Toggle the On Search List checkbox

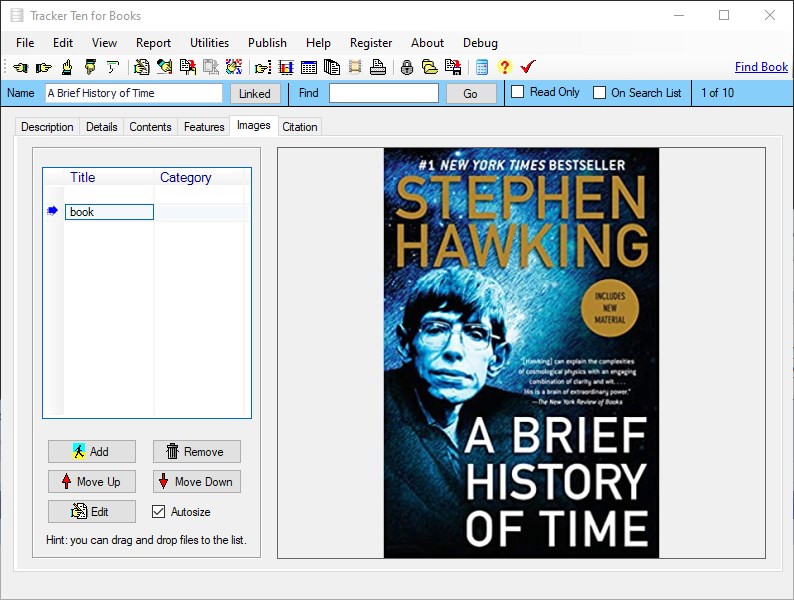599,93
